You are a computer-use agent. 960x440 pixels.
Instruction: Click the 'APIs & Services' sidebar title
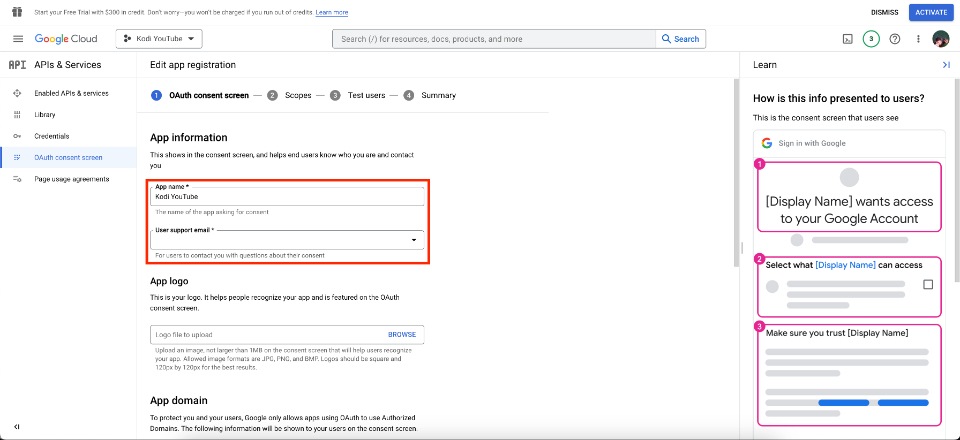click(x=68, y=65)
